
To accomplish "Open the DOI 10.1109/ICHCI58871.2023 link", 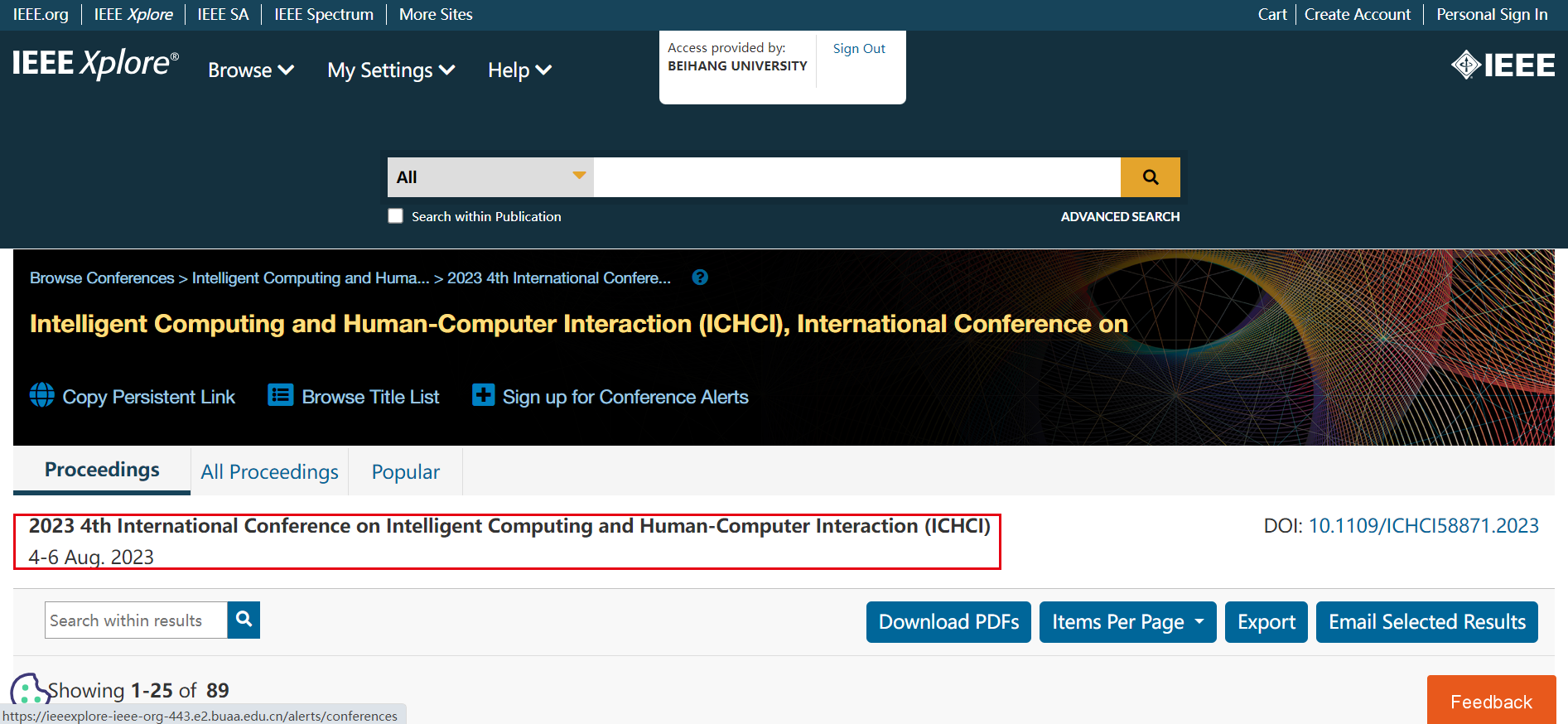I will tap(1423, 526).
